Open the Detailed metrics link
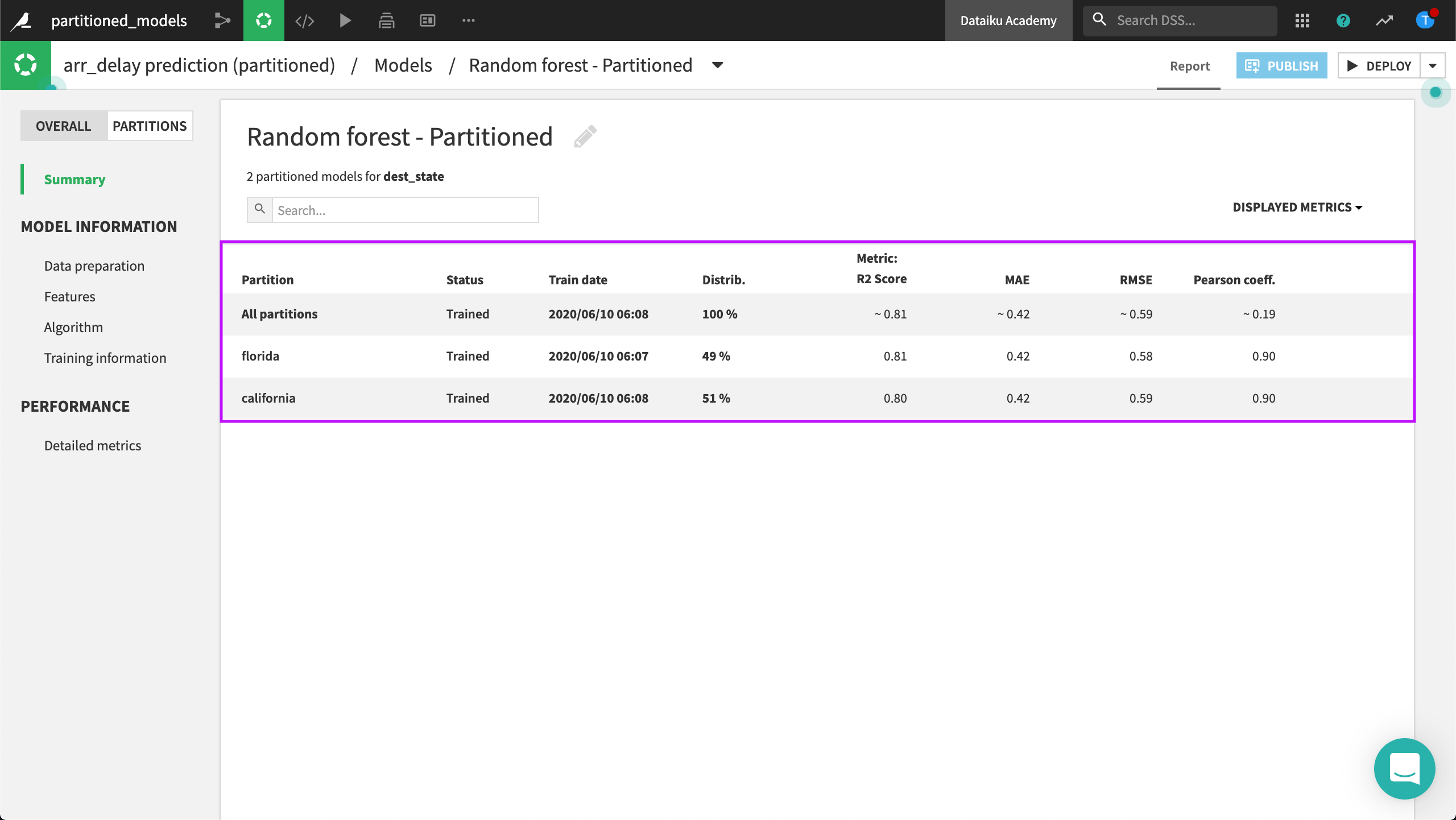 (93, 445)
